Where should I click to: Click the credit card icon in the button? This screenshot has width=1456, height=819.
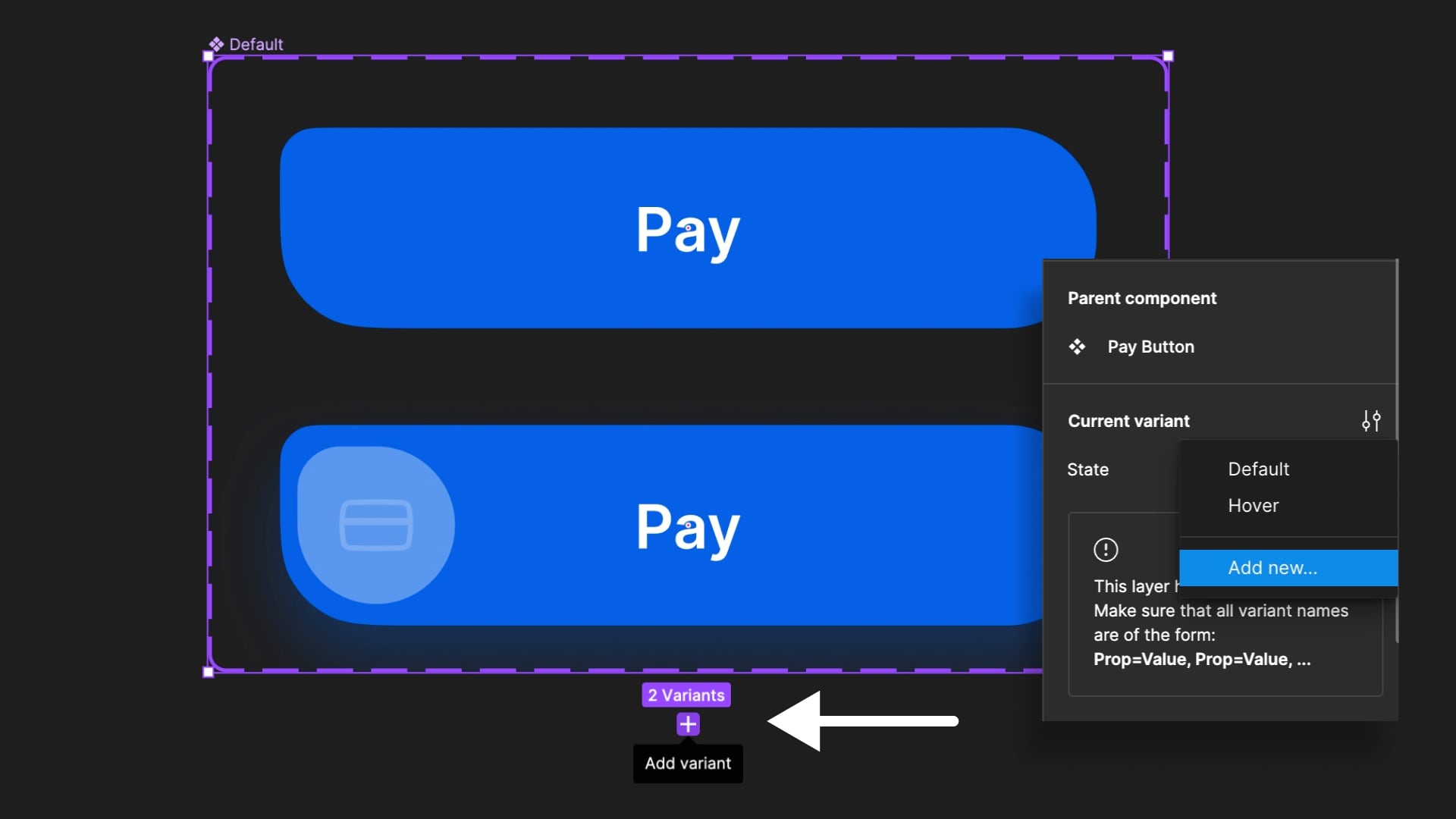376,525
